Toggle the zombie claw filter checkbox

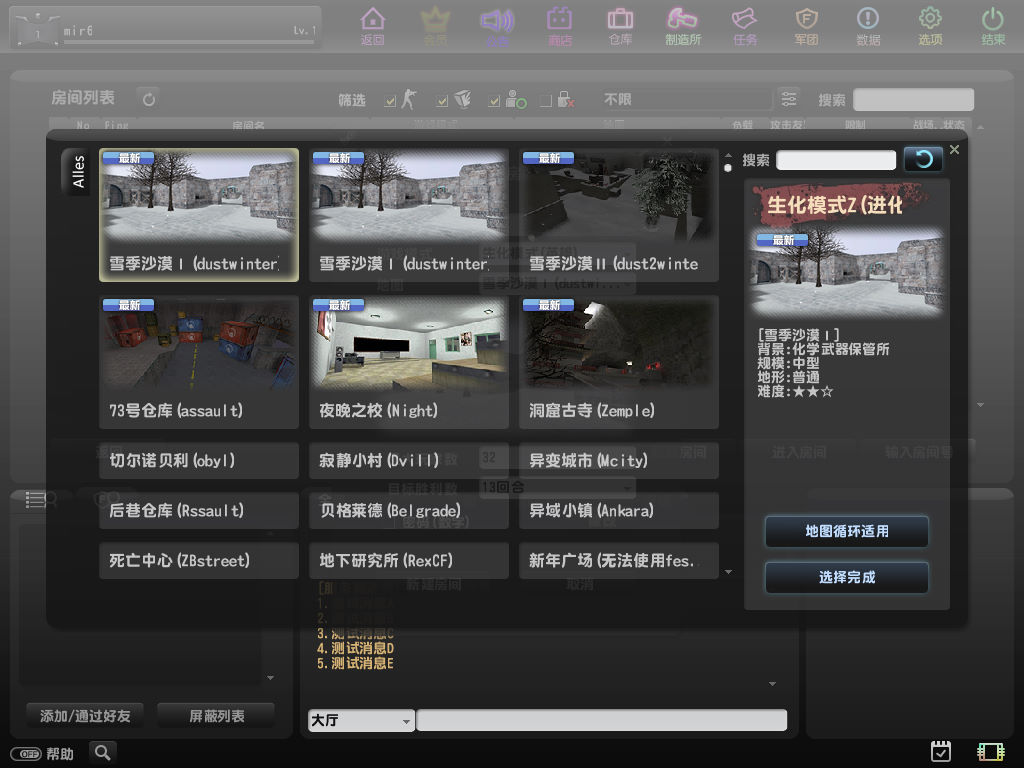(443, 101)
